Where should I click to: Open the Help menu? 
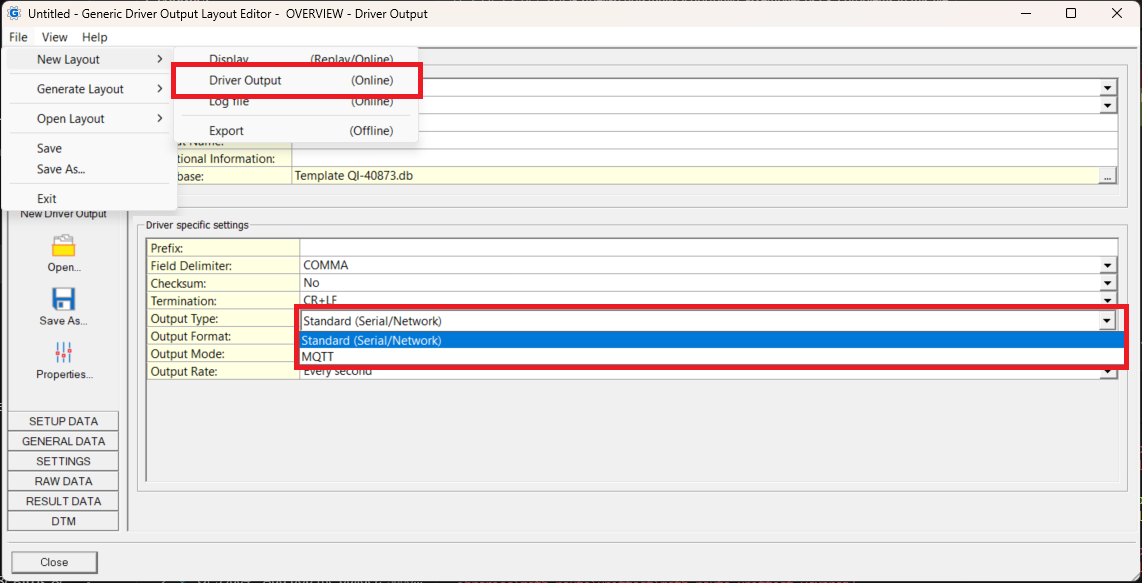pyautogui.click(x=94, y=37)
